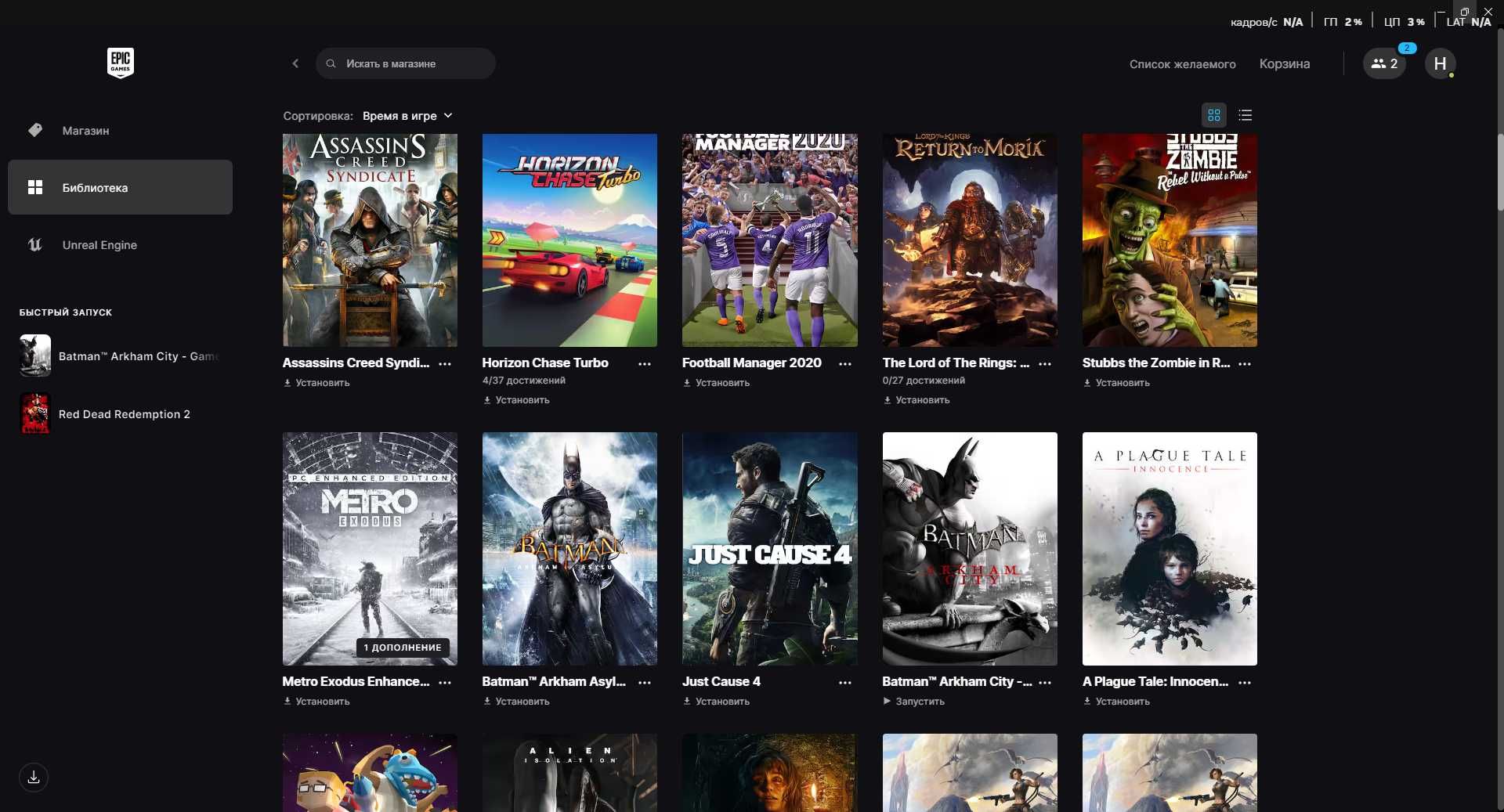
Task: Open options menu for Batman Arkham Asylum
Action: pyautogui.click(x=645, y=683)
